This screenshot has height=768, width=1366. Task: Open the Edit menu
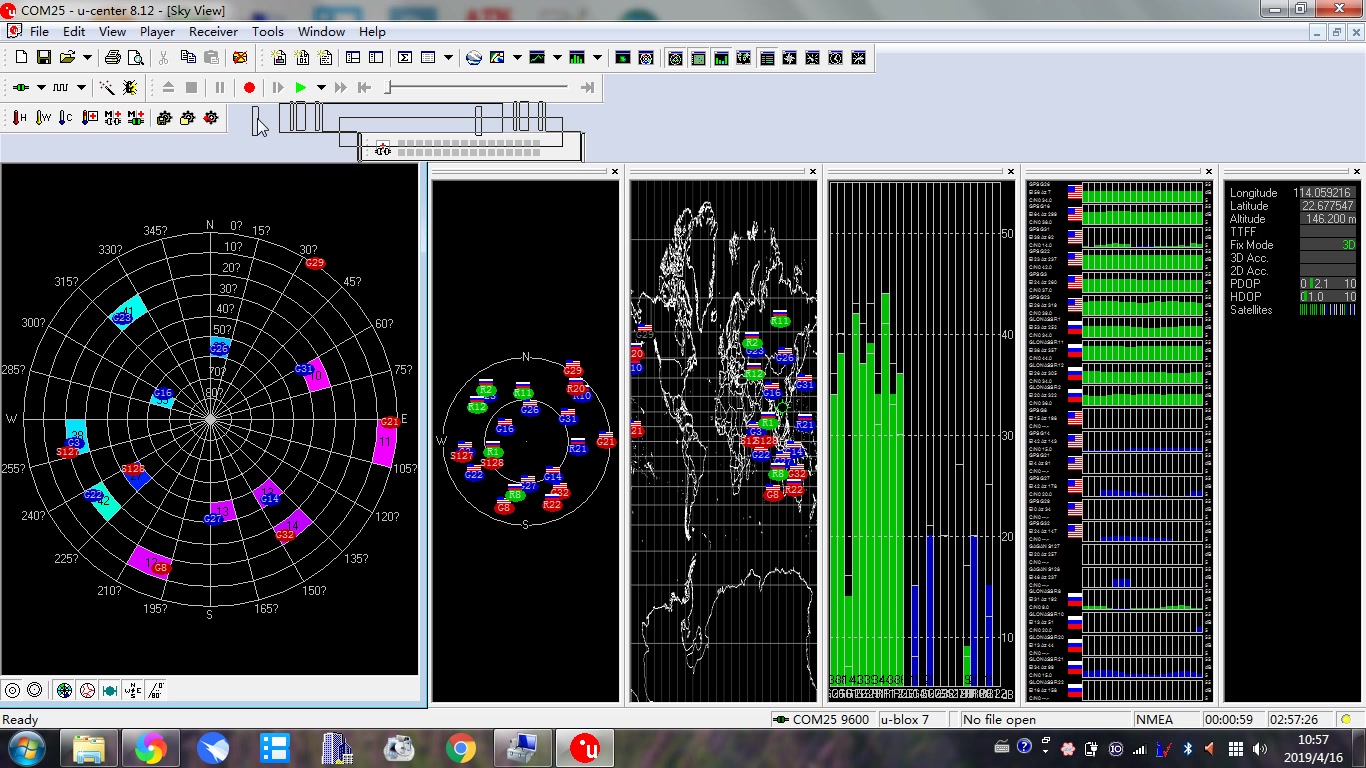tap(74, 31)
